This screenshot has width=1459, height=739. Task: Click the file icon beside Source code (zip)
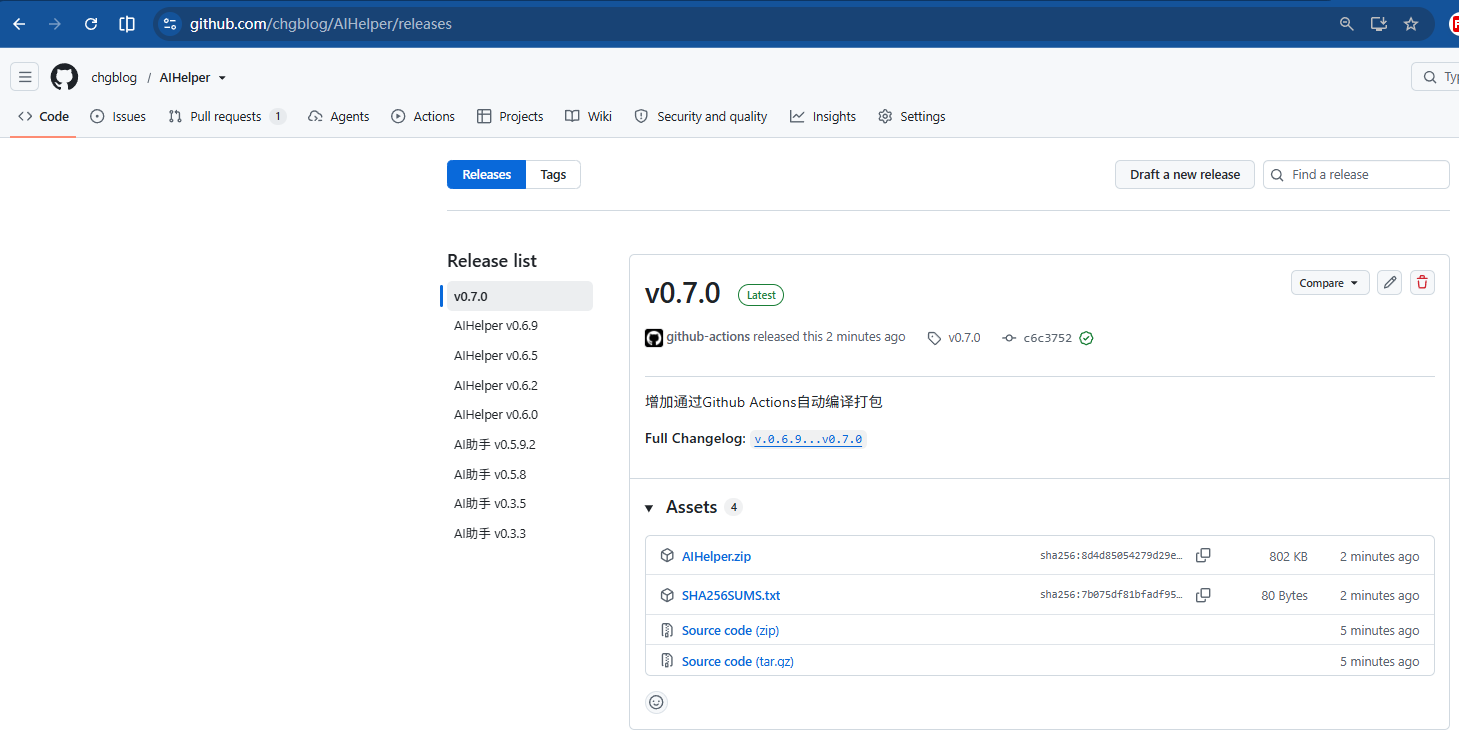(667, 631)
